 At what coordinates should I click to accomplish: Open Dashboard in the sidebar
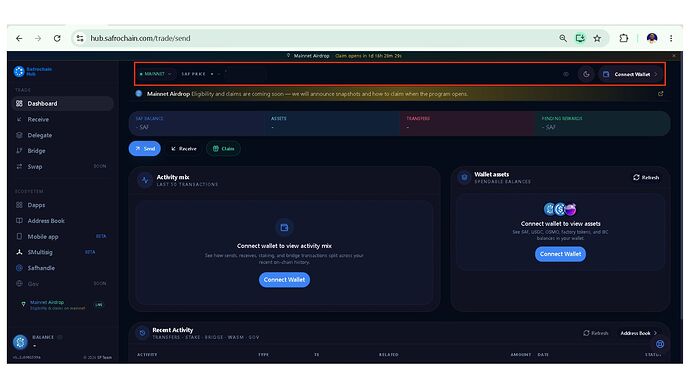[x=62, y=103]
